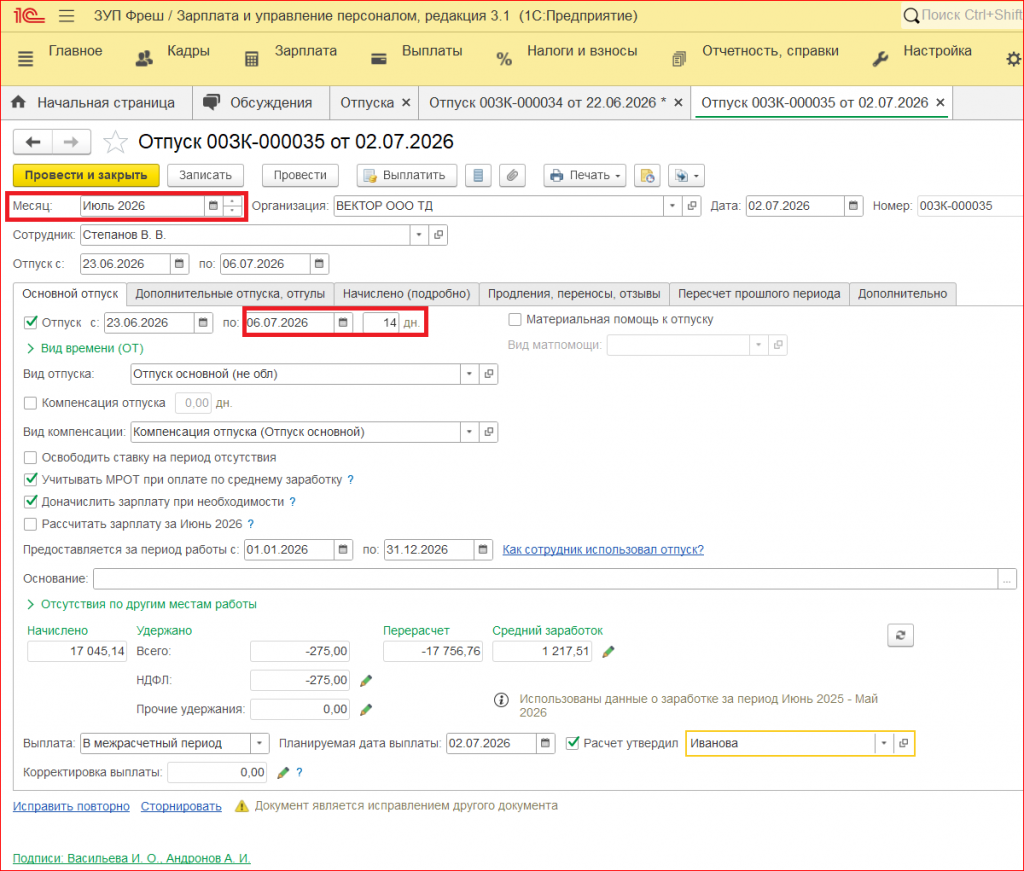Open the settings gear at top right
Screen dimensions: 1024x871
(1013, 59)
